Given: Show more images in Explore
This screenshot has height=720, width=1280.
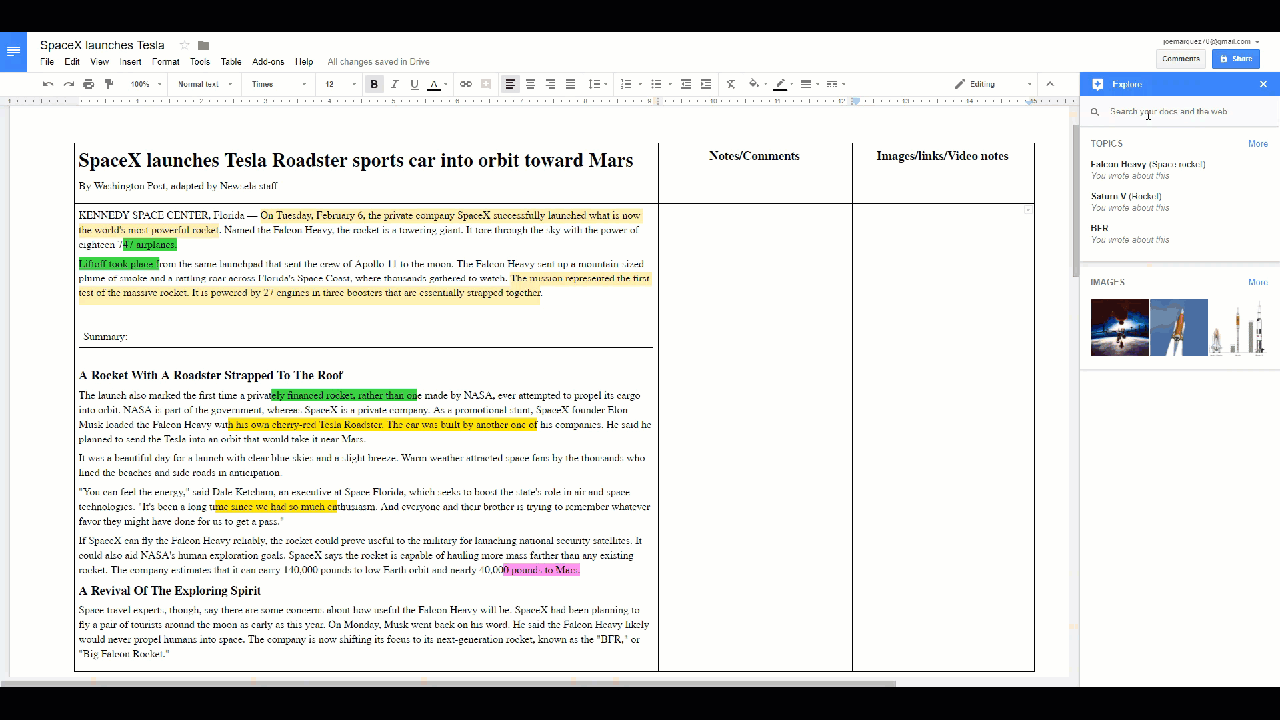Looking at the screenshot, I should coord(1258,283).
